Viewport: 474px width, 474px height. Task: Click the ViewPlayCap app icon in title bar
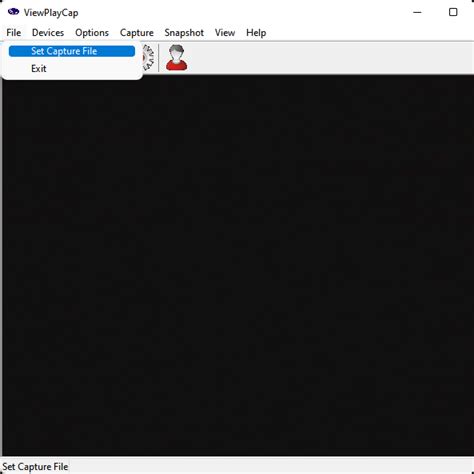pyautogui.click(x=13, y=12)
